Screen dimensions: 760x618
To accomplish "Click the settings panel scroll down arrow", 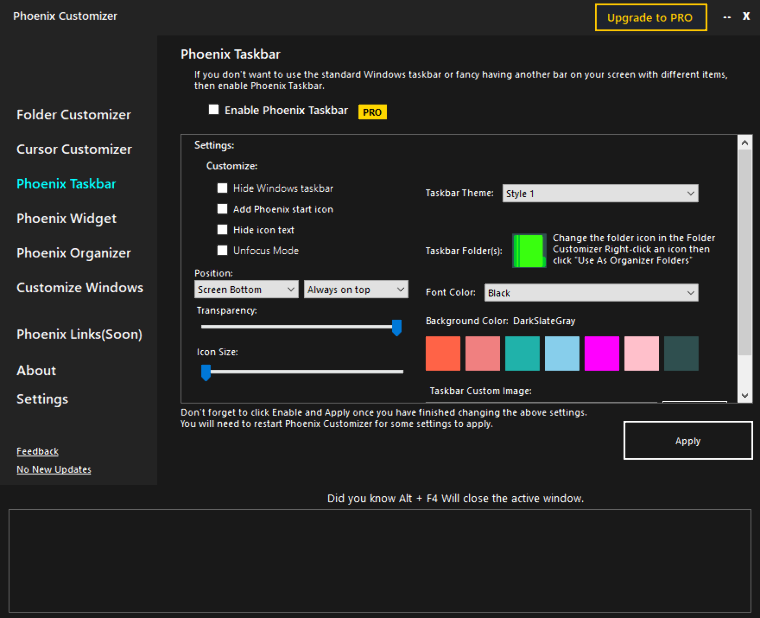I will tap(745, 396).
